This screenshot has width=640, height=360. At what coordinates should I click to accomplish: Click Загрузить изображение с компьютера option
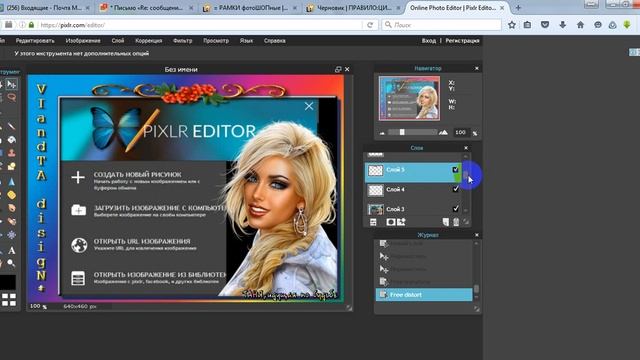coord(159,208)
